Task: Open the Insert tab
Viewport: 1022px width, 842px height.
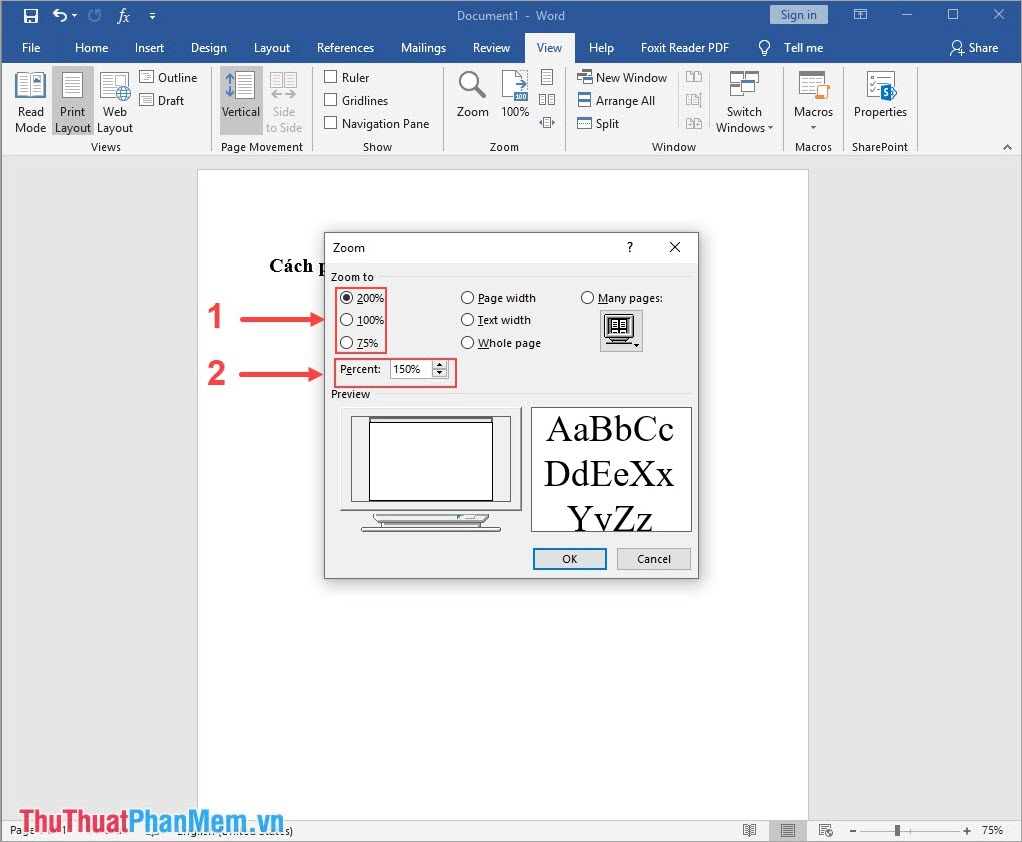Action: click(x=149, y=48)
